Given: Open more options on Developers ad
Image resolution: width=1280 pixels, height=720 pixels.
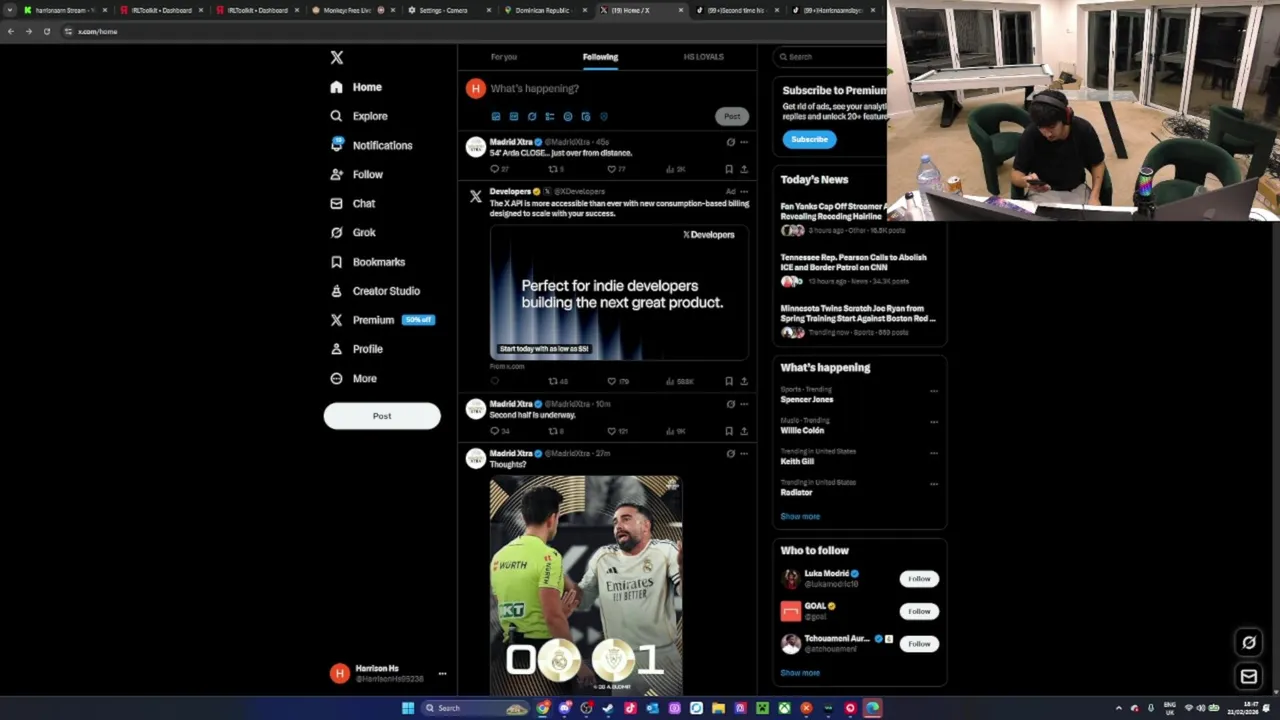Looking at the screenshot, I should pyautogui.click(x=744, y=191).
